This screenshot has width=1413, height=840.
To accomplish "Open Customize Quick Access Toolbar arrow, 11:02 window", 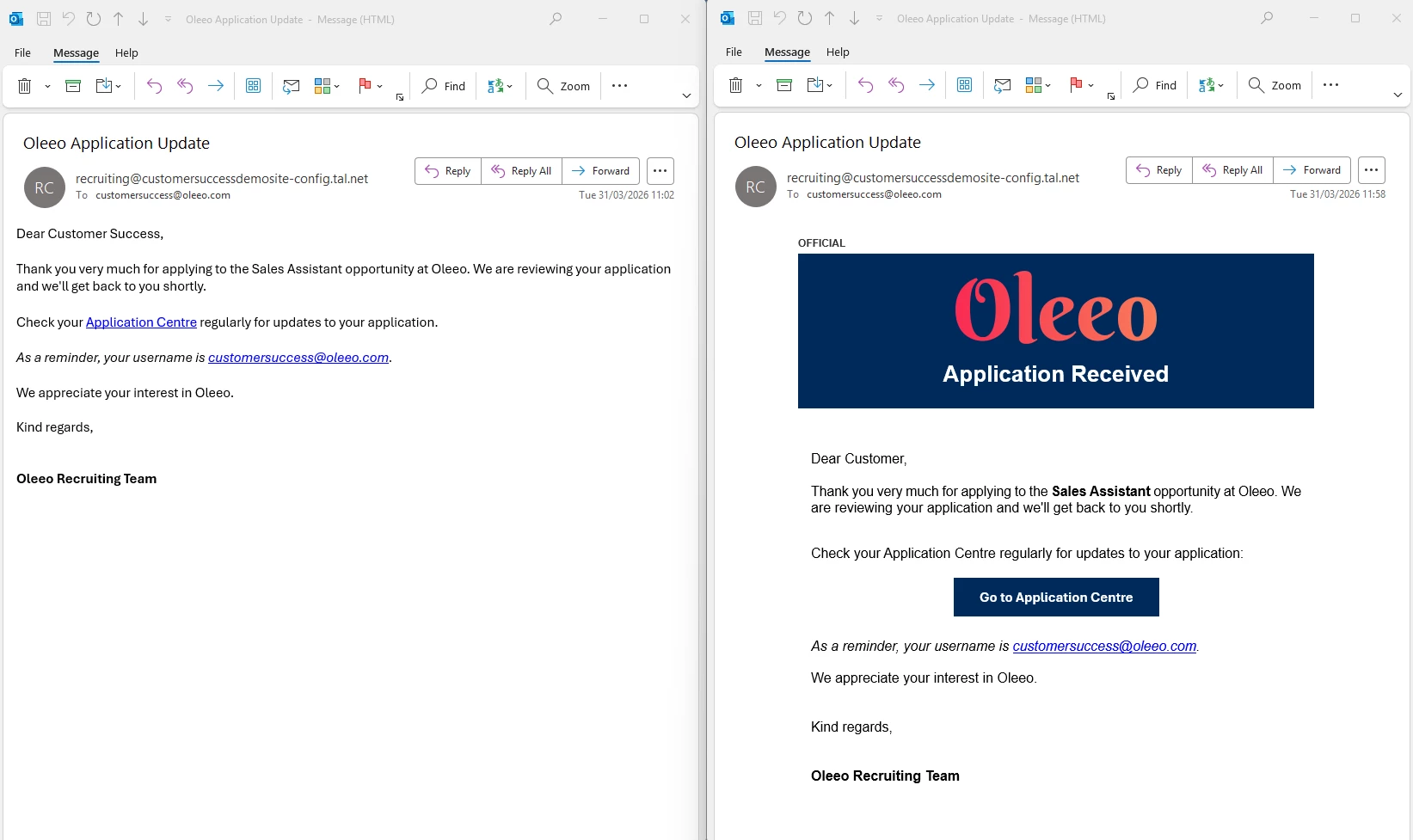I will [169, 19].
